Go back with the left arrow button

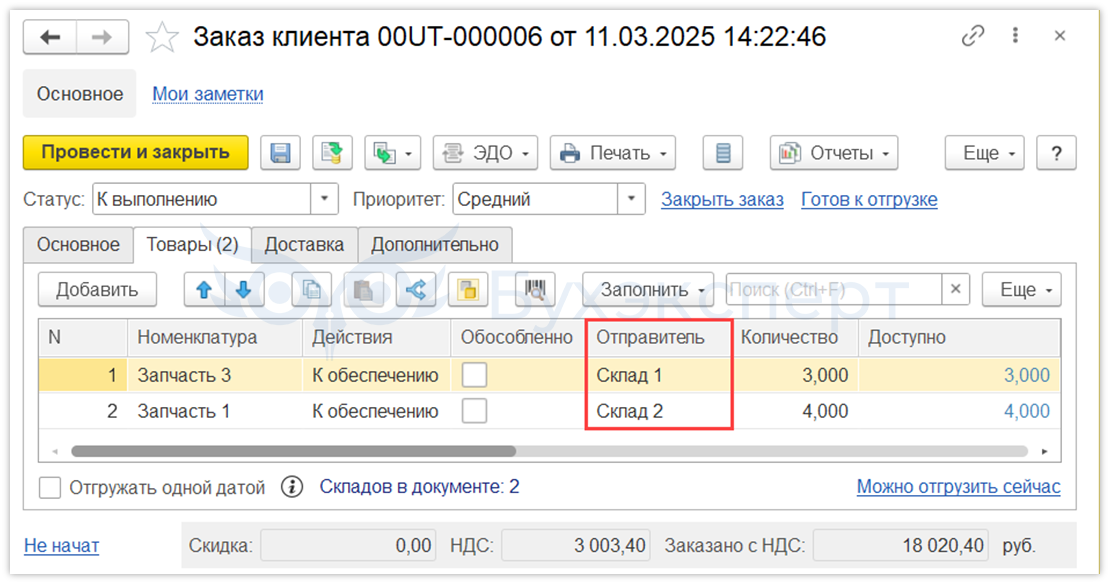[50, 37]
